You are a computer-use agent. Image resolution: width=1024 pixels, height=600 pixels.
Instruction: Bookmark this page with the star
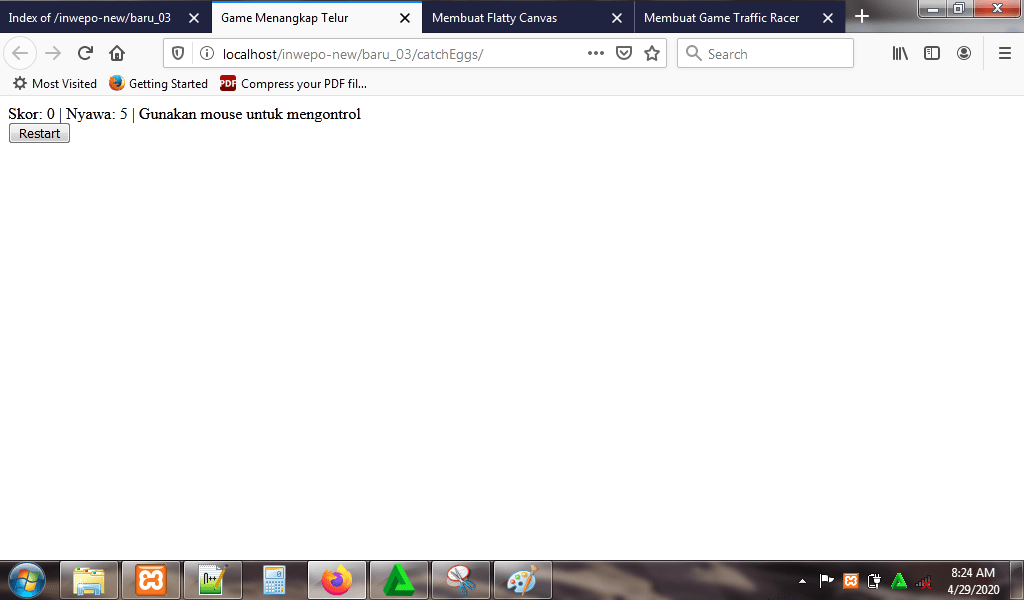click(652, 54)
